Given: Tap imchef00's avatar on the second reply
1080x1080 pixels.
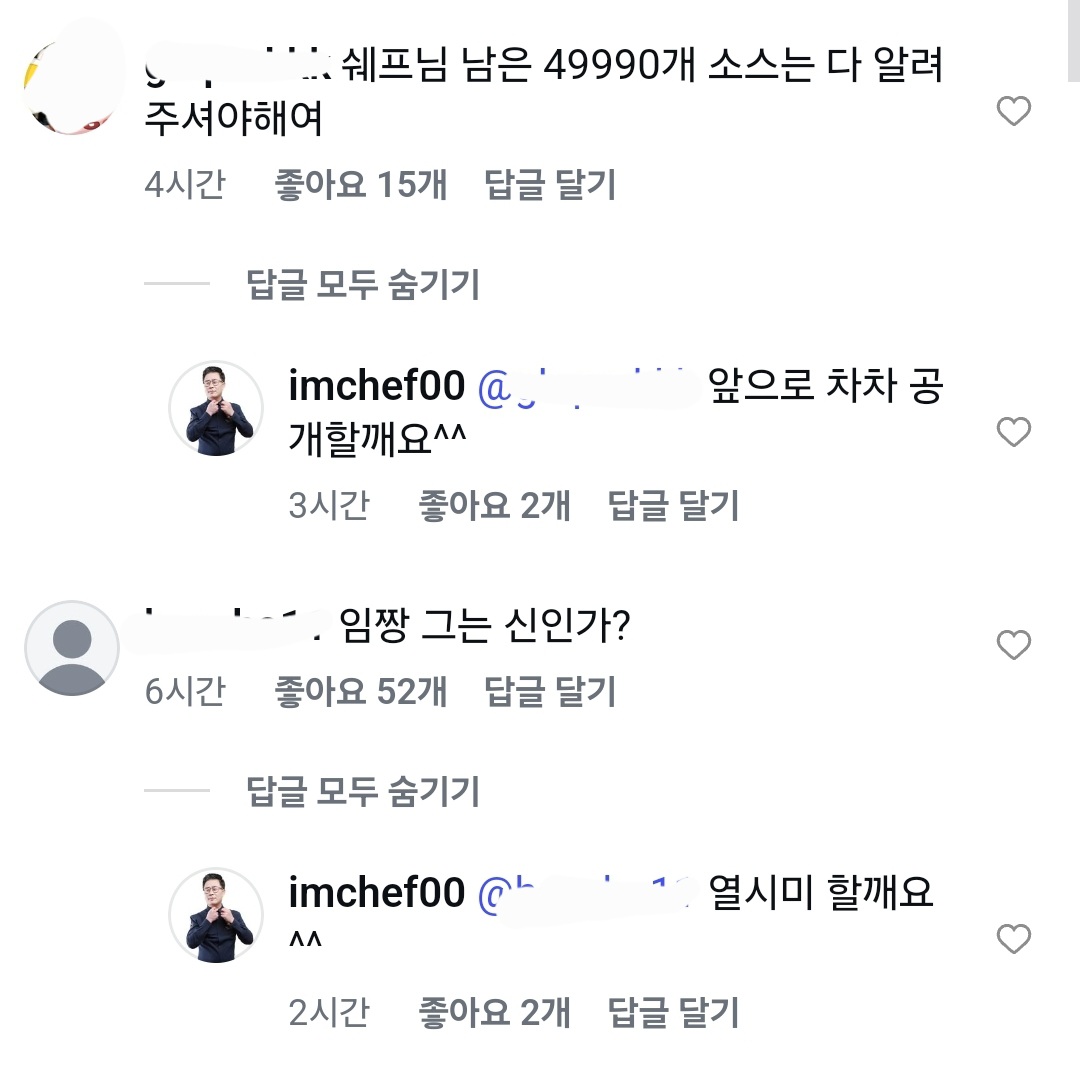Looking at the screenshot, I should tap(216, 916).
